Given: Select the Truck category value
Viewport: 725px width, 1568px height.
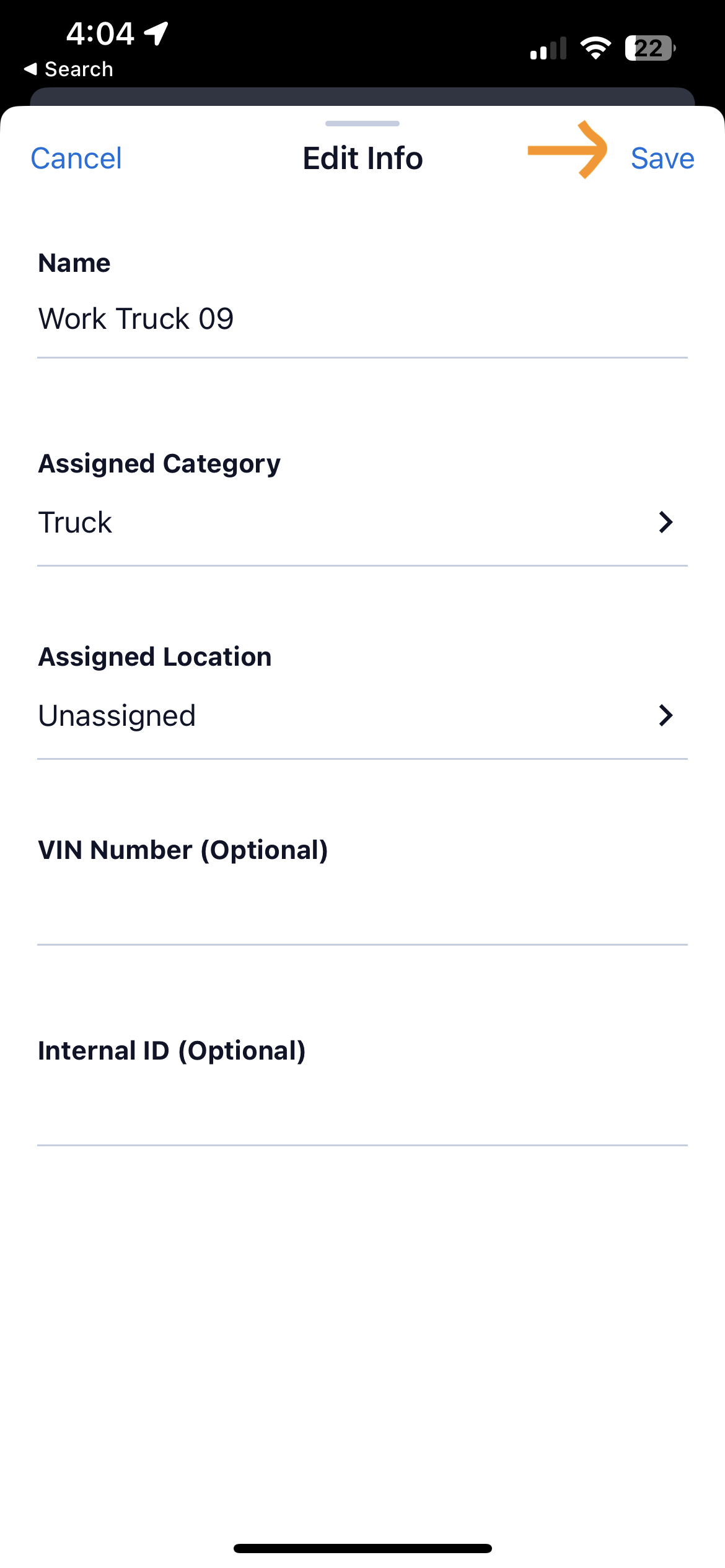Looking at the screenshot, I should (75, 522).
